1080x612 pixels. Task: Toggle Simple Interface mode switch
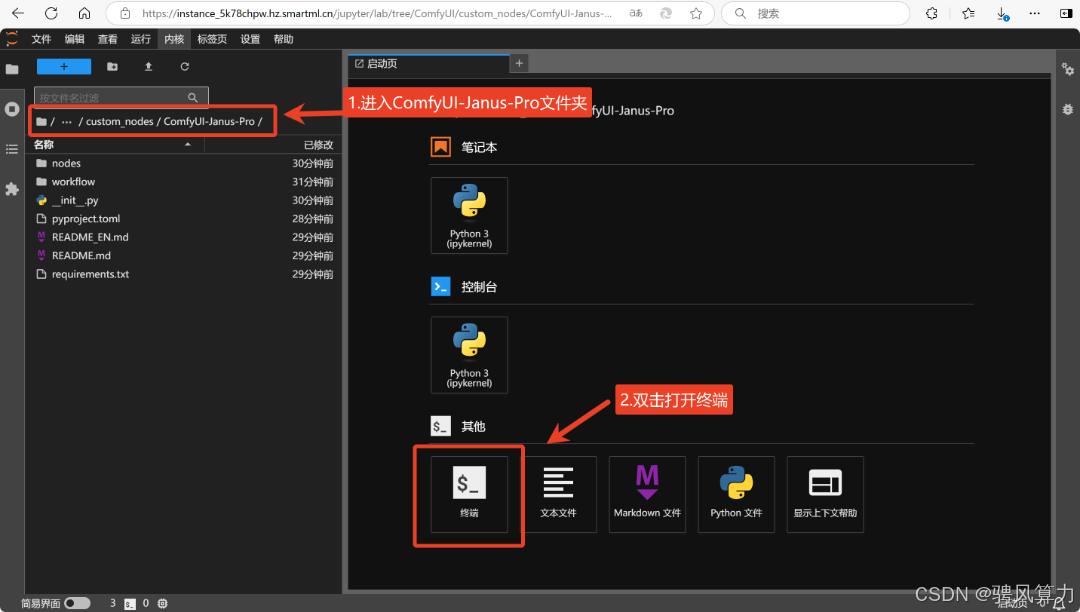click(77, 603)
